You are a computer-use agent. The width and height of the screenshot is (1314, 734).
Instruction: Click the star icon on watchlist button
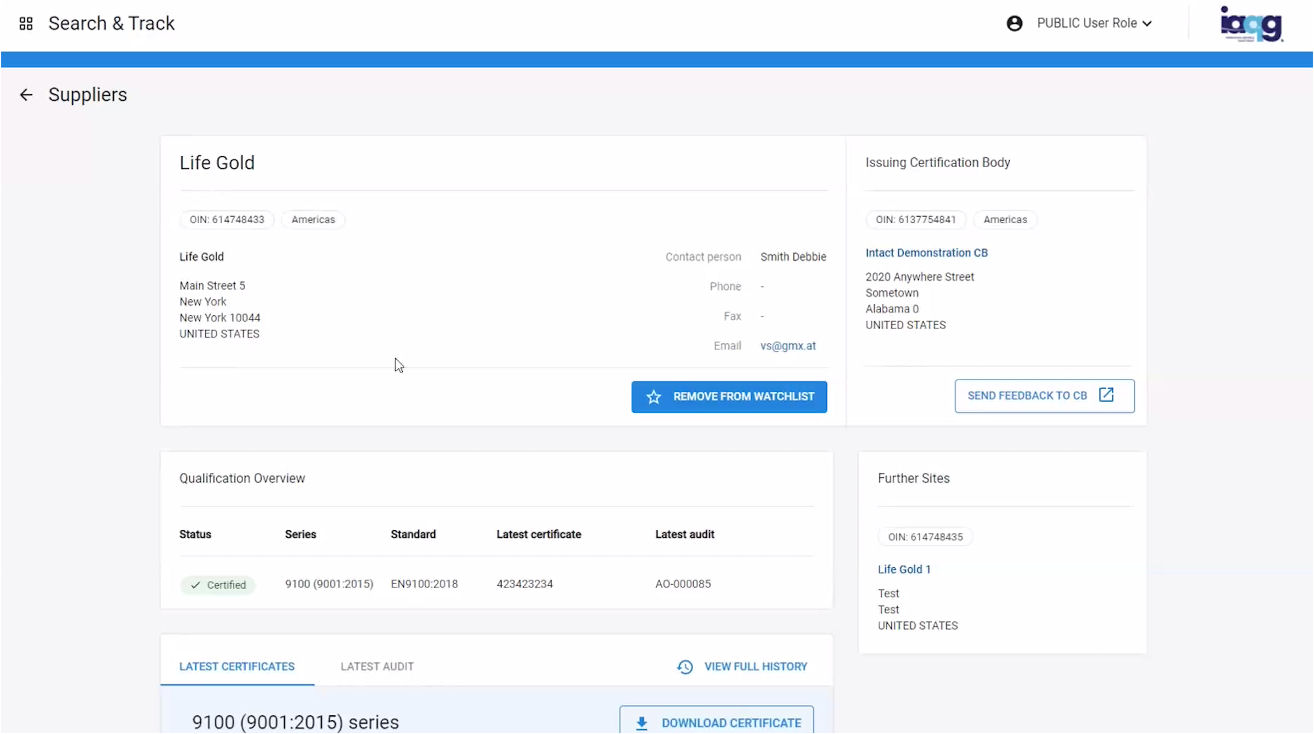pyautogui.click(x=654, y=397)
